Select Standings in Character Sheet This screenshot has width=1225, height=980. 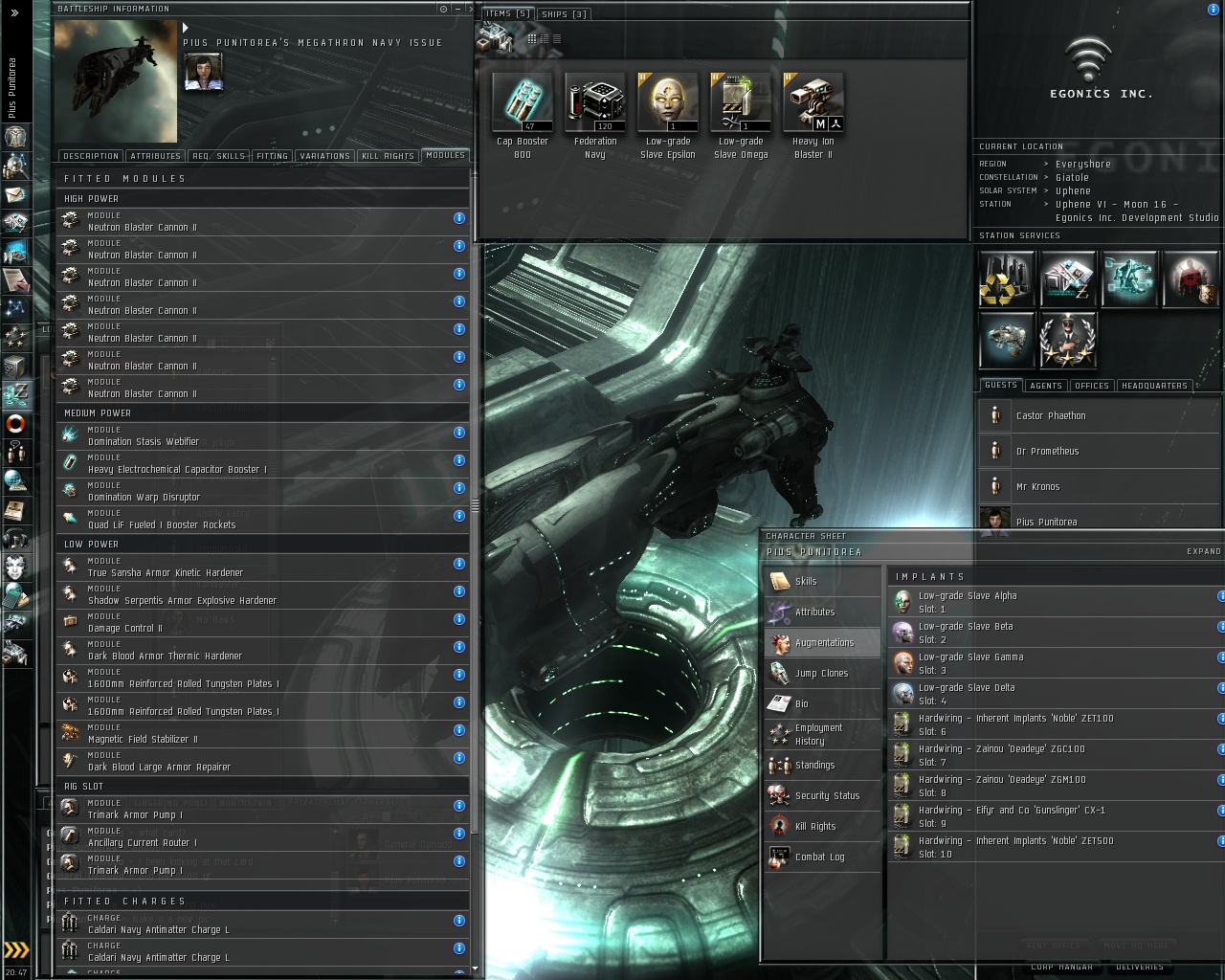823,765
